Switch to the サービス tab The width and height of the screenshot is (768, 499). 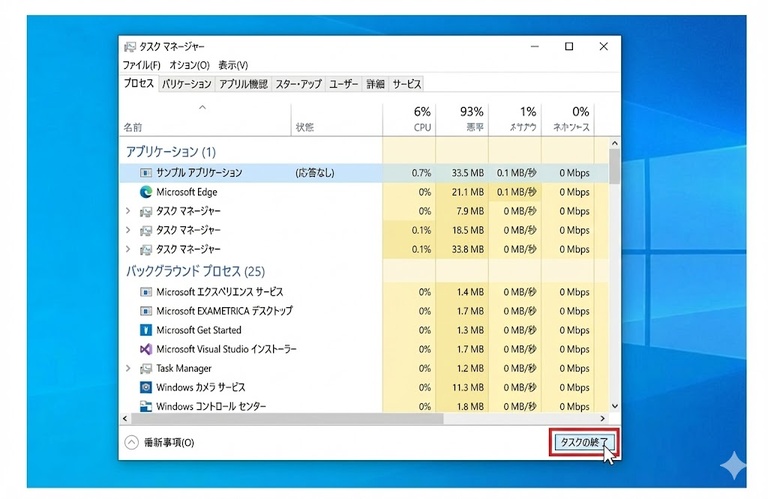(407, 84)
